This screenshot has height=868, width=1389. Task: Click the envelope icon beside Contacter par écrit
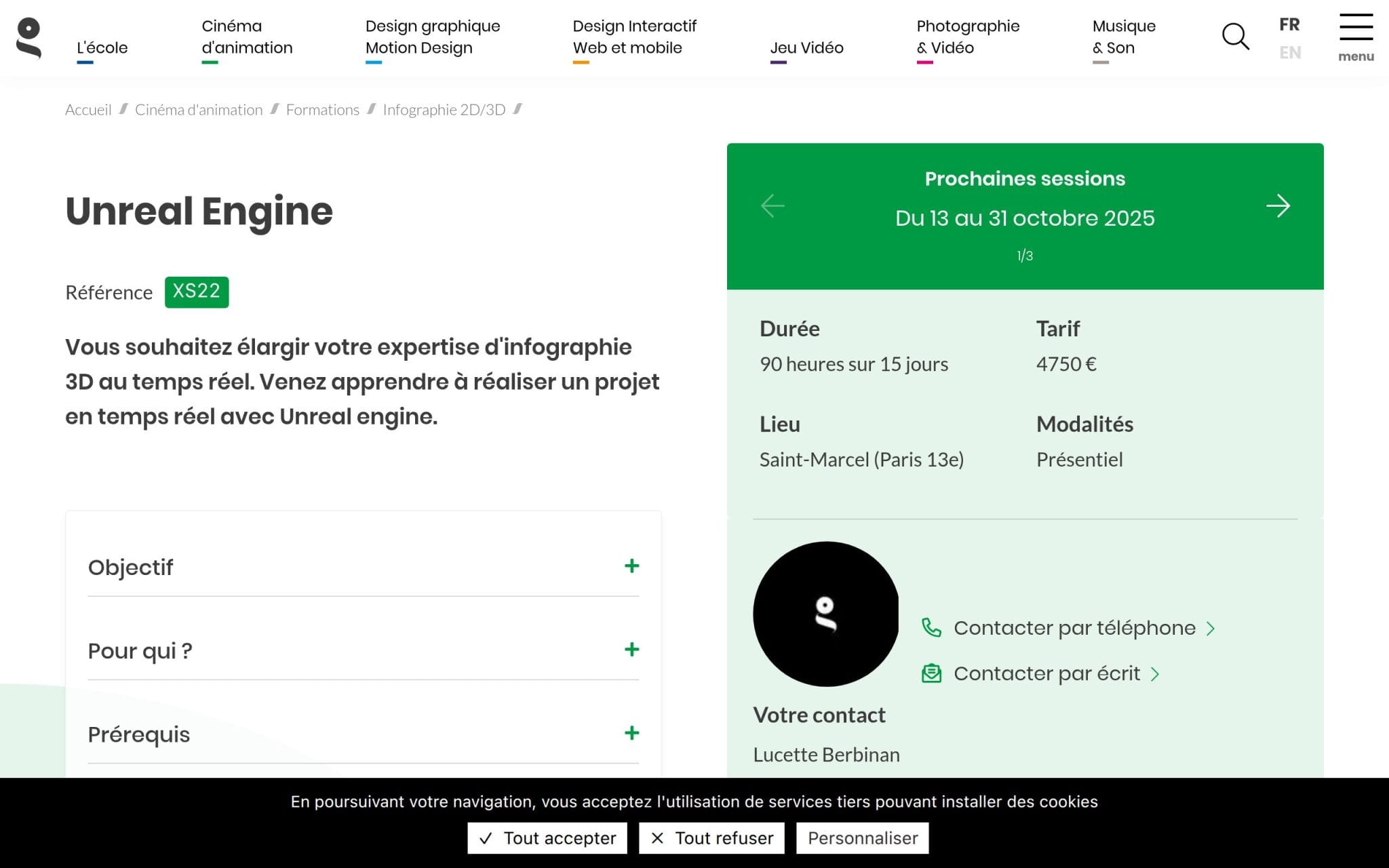point(931,673)
